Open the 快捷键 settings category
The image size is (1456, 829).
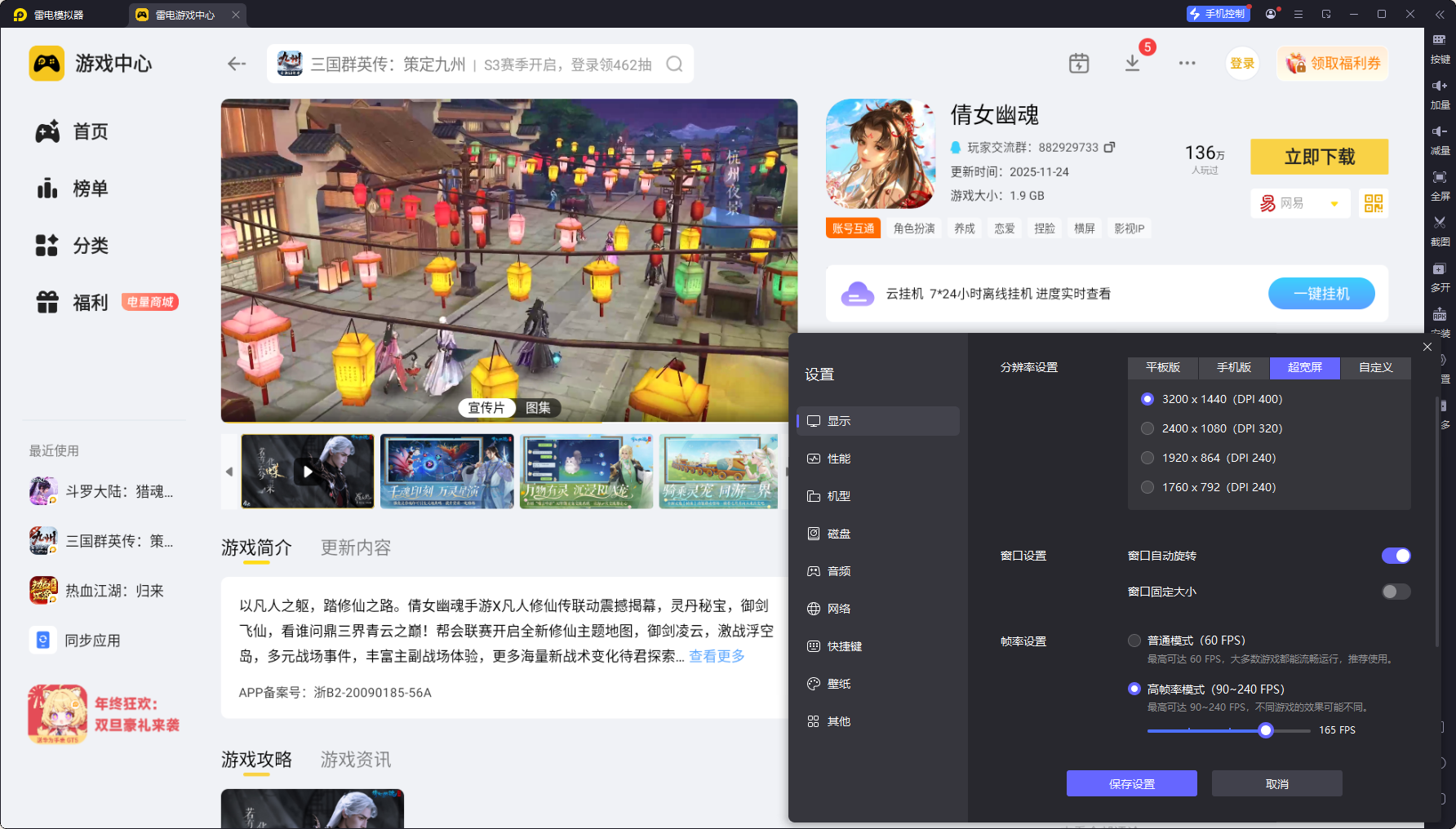click(x=878, y=646)
